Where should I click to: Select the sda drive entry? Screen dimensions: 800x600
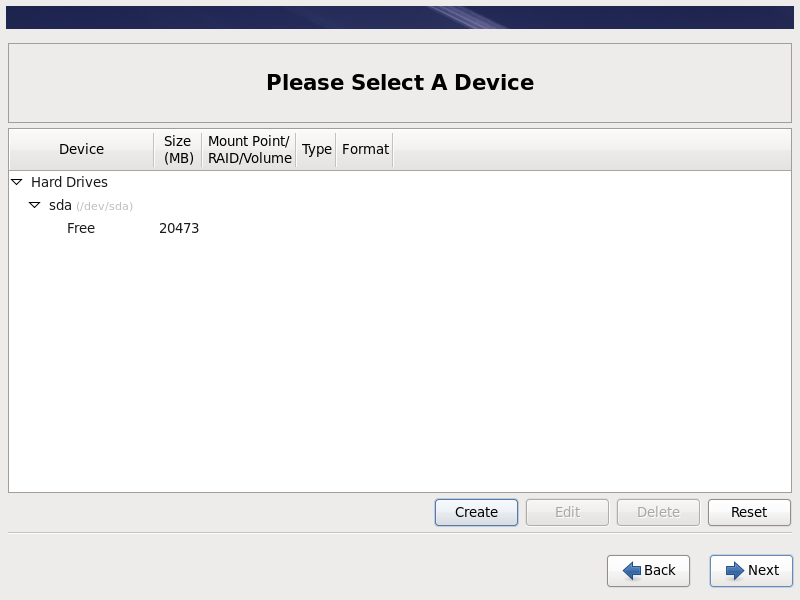[60, 205]
